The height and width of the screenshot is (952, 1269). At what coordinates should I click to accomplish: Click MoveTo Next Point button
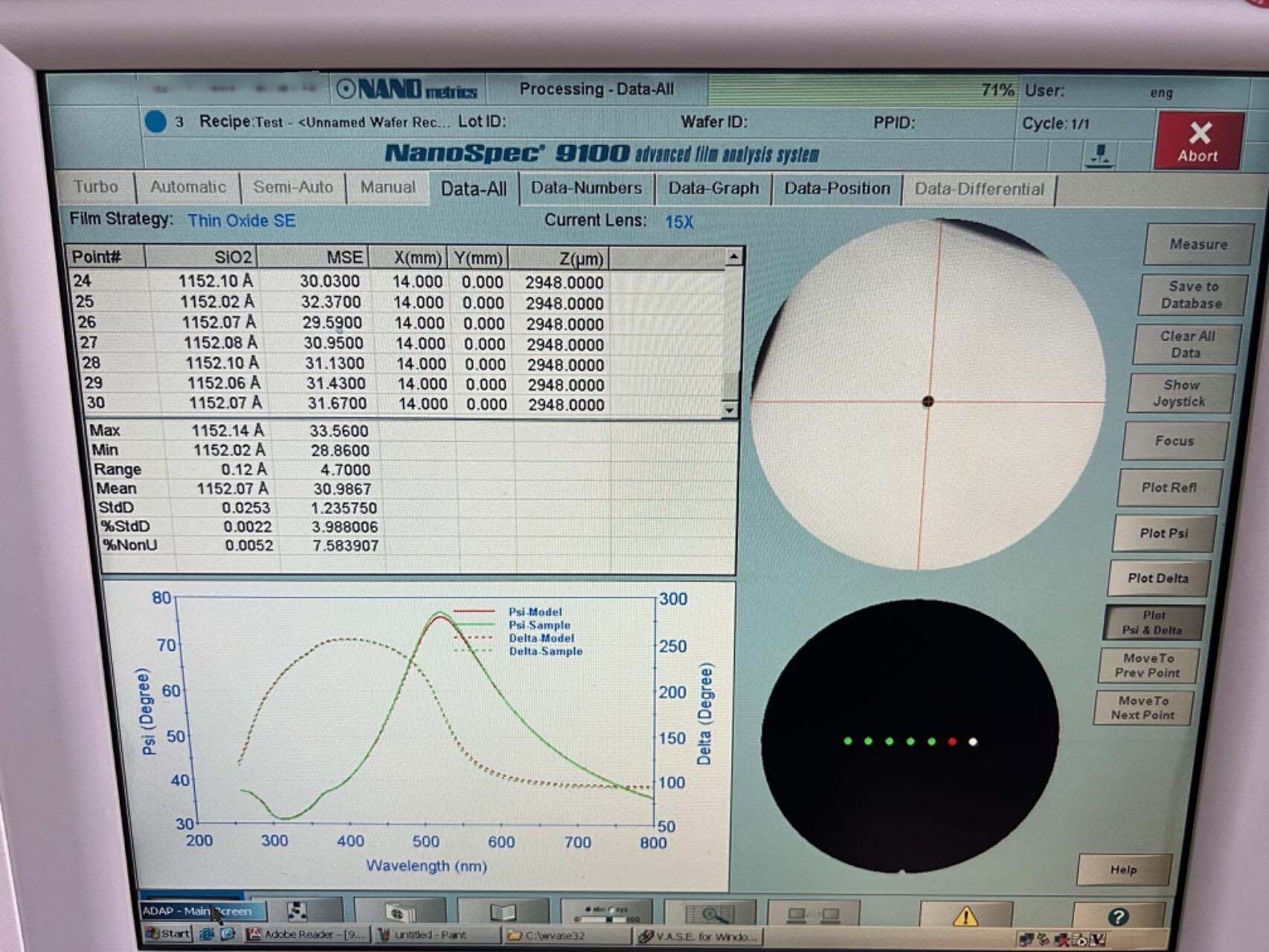click(x=1143, y=708)
